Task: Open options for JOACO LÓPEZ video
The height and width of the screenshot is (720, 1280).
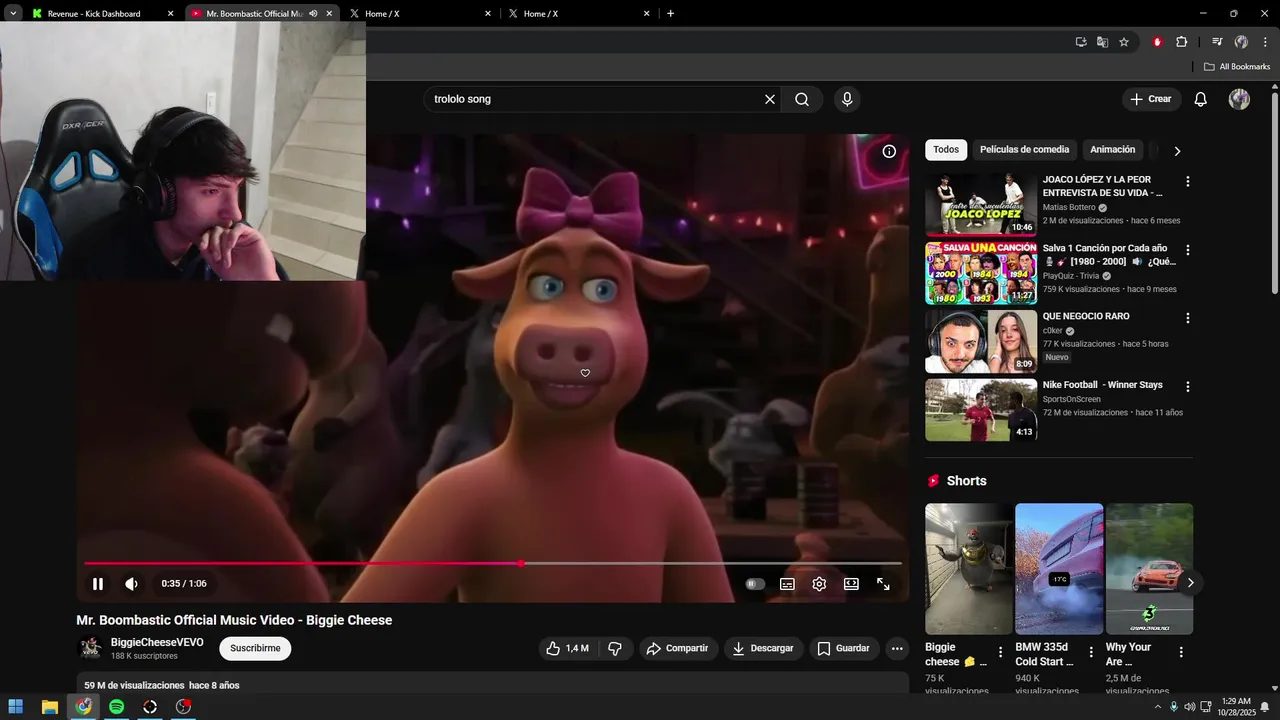Action: 1188,182
